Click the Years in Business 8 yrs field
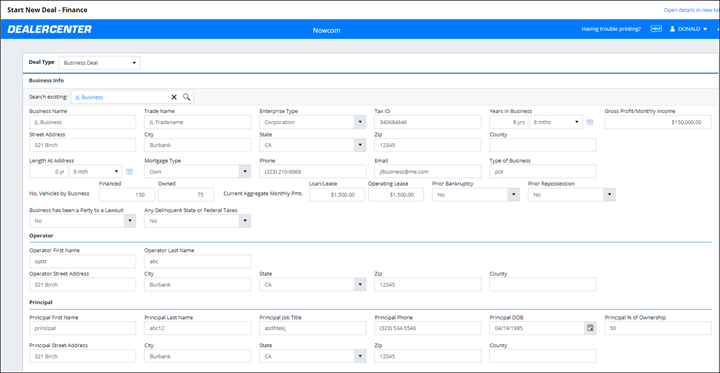The height and width of the screenshot is (373, 720). coord(509,122)
